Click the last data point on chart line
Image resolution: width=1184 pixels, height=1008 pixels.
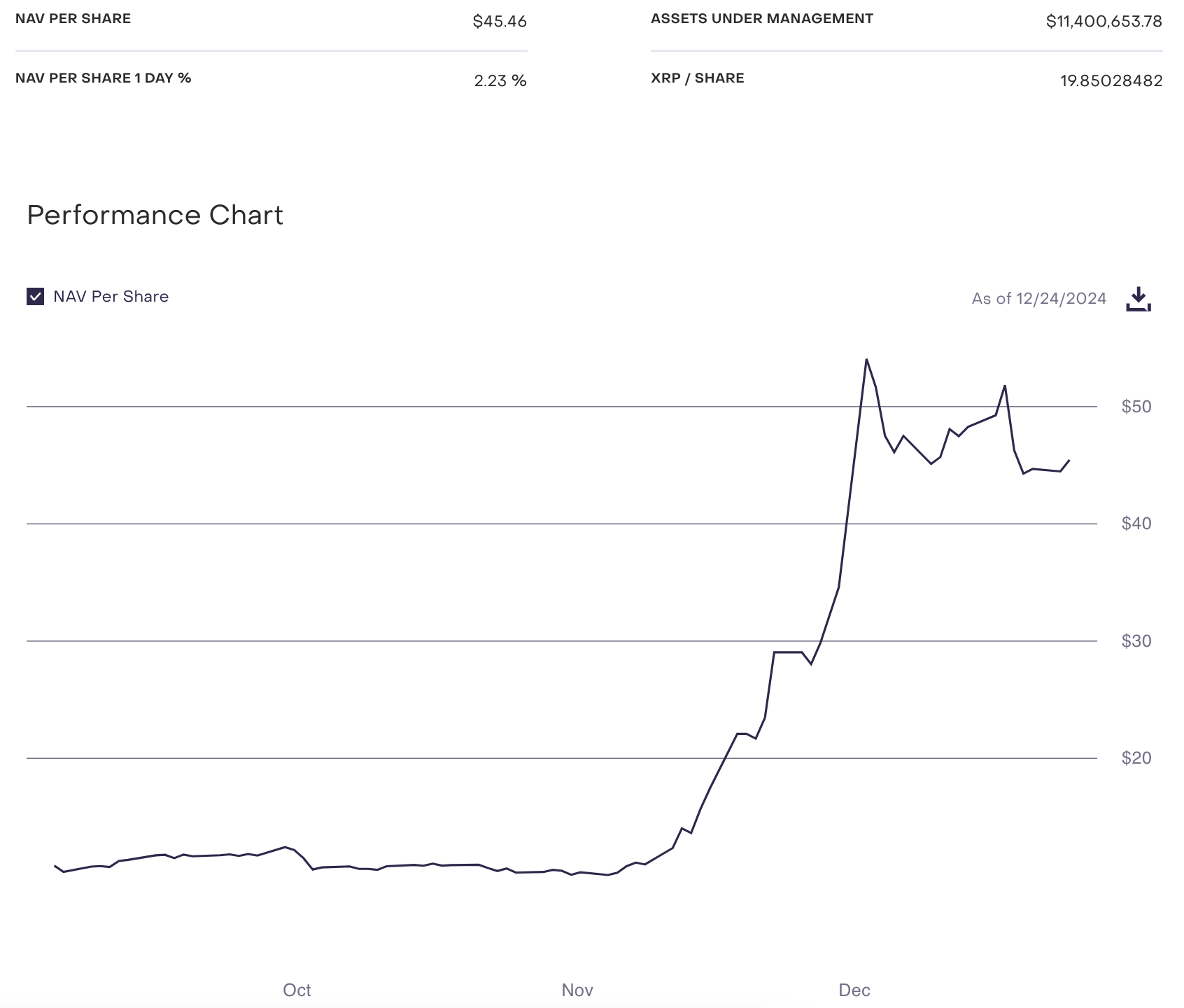point(1069,461)
